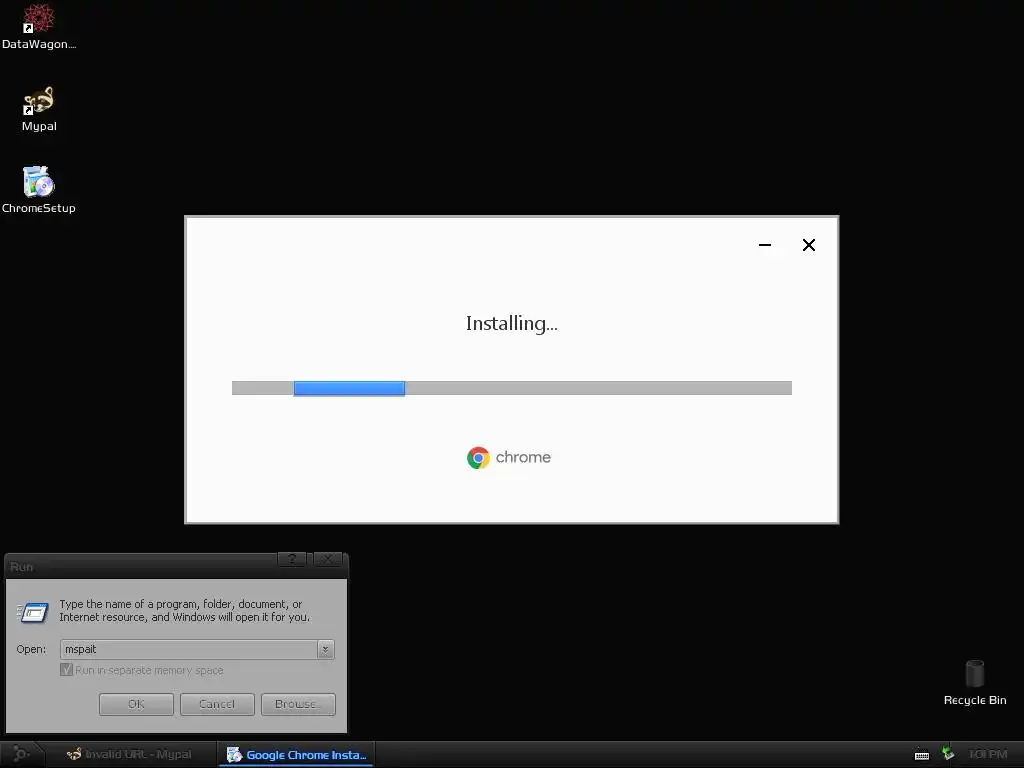Click Cancel in the Run dialog
The height and width of the screenshot is (768, 1024).
click(217, 704)
